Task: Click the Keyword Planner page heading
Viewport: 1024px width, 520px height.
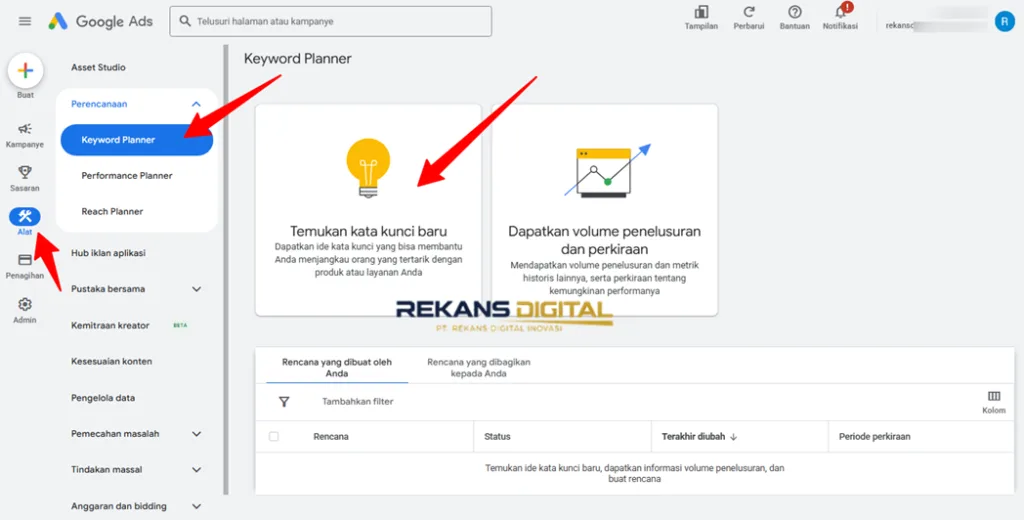Action: tap(298, 59)
